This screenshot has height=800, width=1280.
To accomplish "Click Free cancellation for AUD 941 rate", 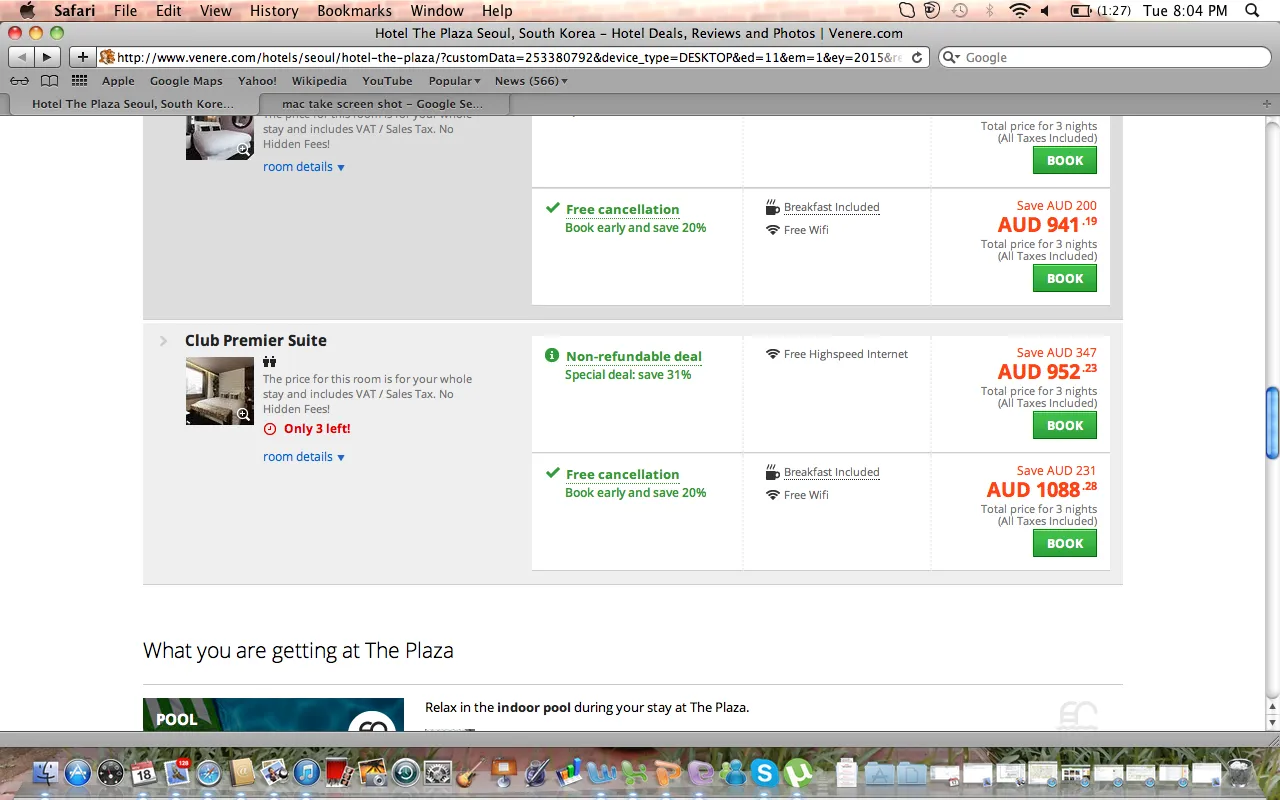I will (622, 209).
